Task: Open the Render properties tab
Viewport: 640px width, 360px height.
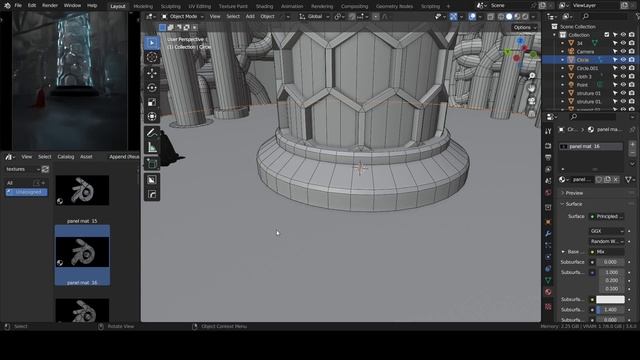Action: 548,146
